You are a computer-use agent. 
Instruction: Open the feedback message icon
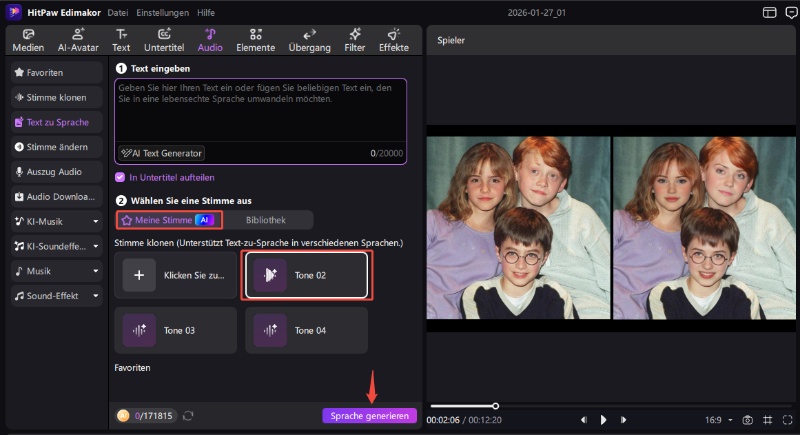tap(791, 13)
